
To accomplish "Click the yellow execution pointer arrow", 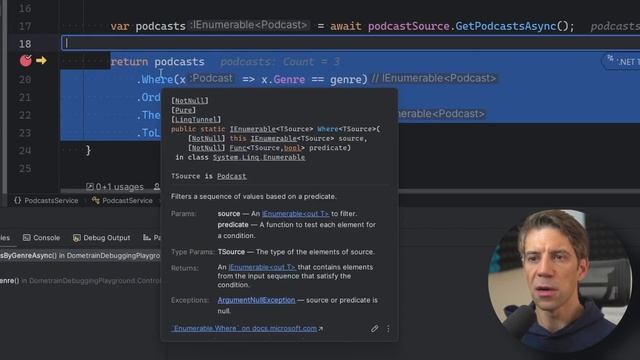I will click(41, 61).
